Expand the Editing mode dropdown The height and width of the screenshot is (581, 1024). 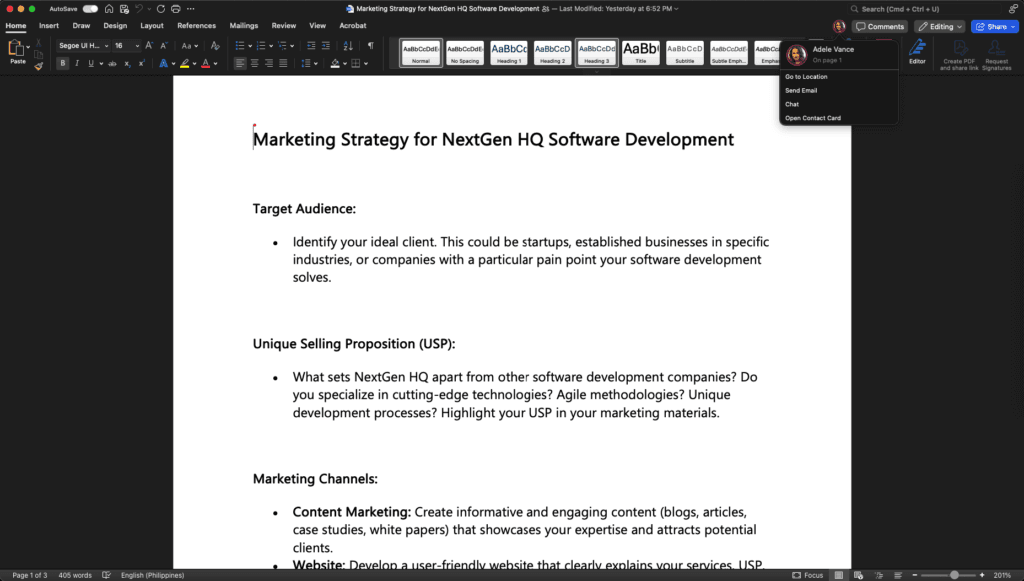click(939, 27)
